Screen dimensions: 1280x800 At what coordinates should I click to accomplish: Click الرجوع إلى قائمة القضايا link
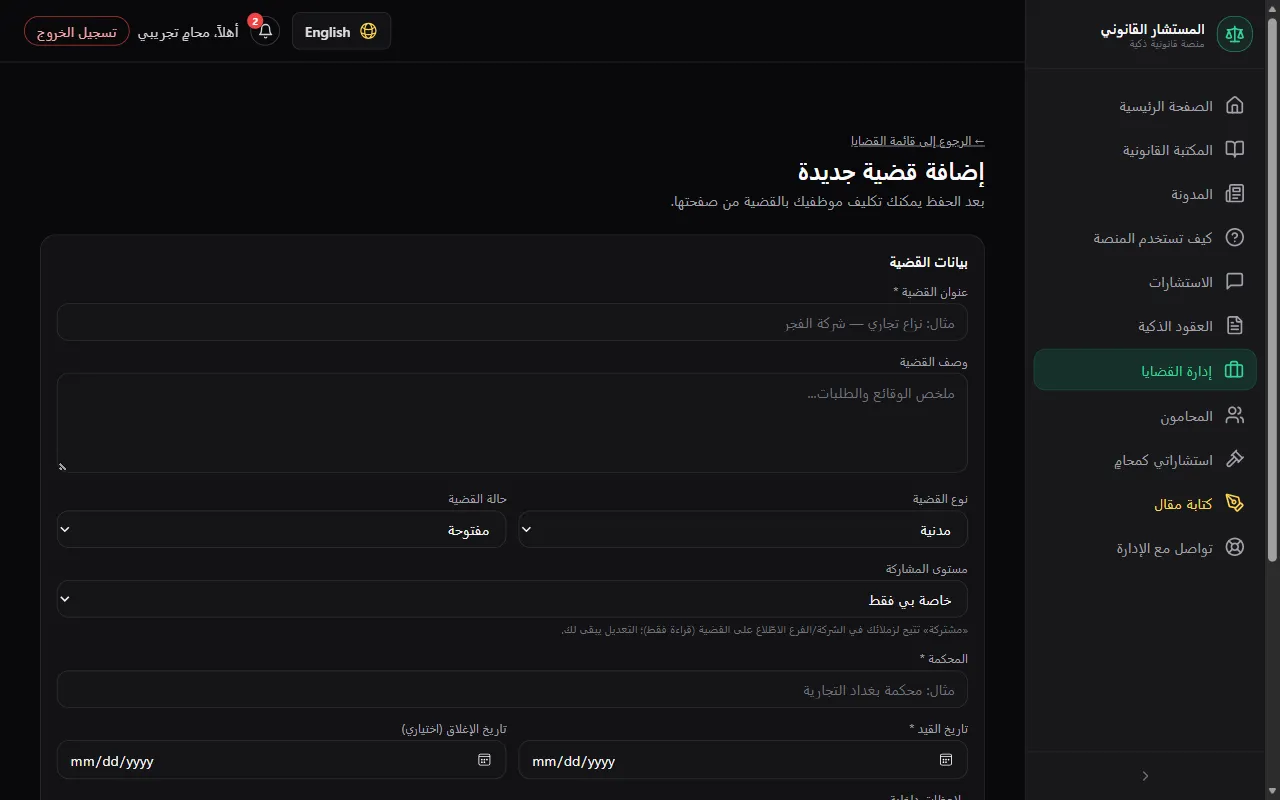[918, 141]
